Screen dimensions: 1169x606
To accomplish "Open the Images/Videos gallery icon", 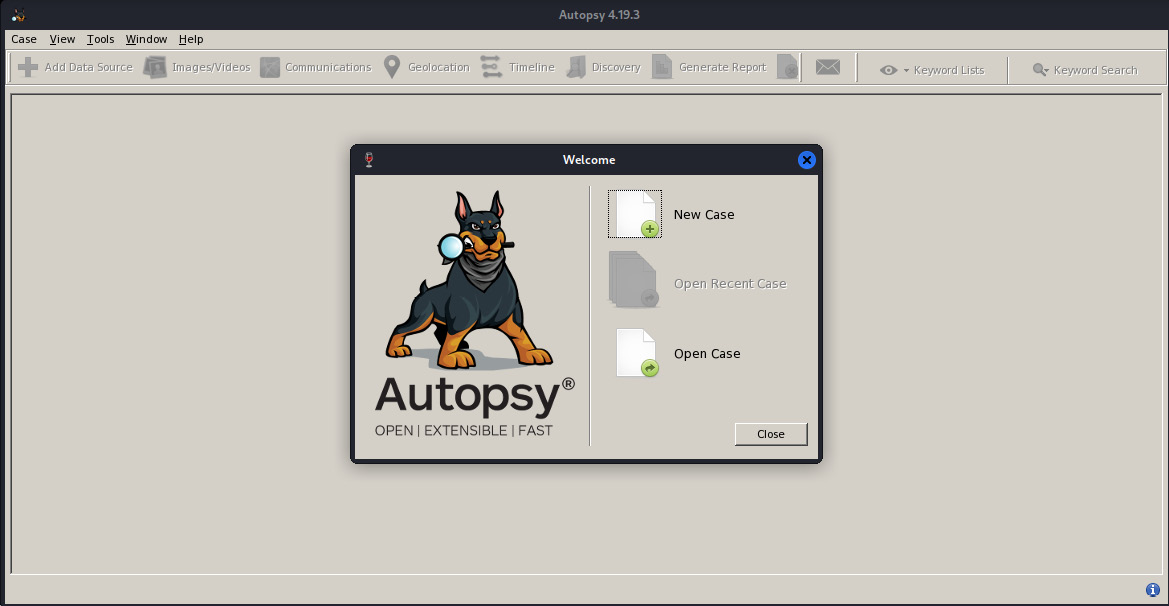I will coord(154,67).
